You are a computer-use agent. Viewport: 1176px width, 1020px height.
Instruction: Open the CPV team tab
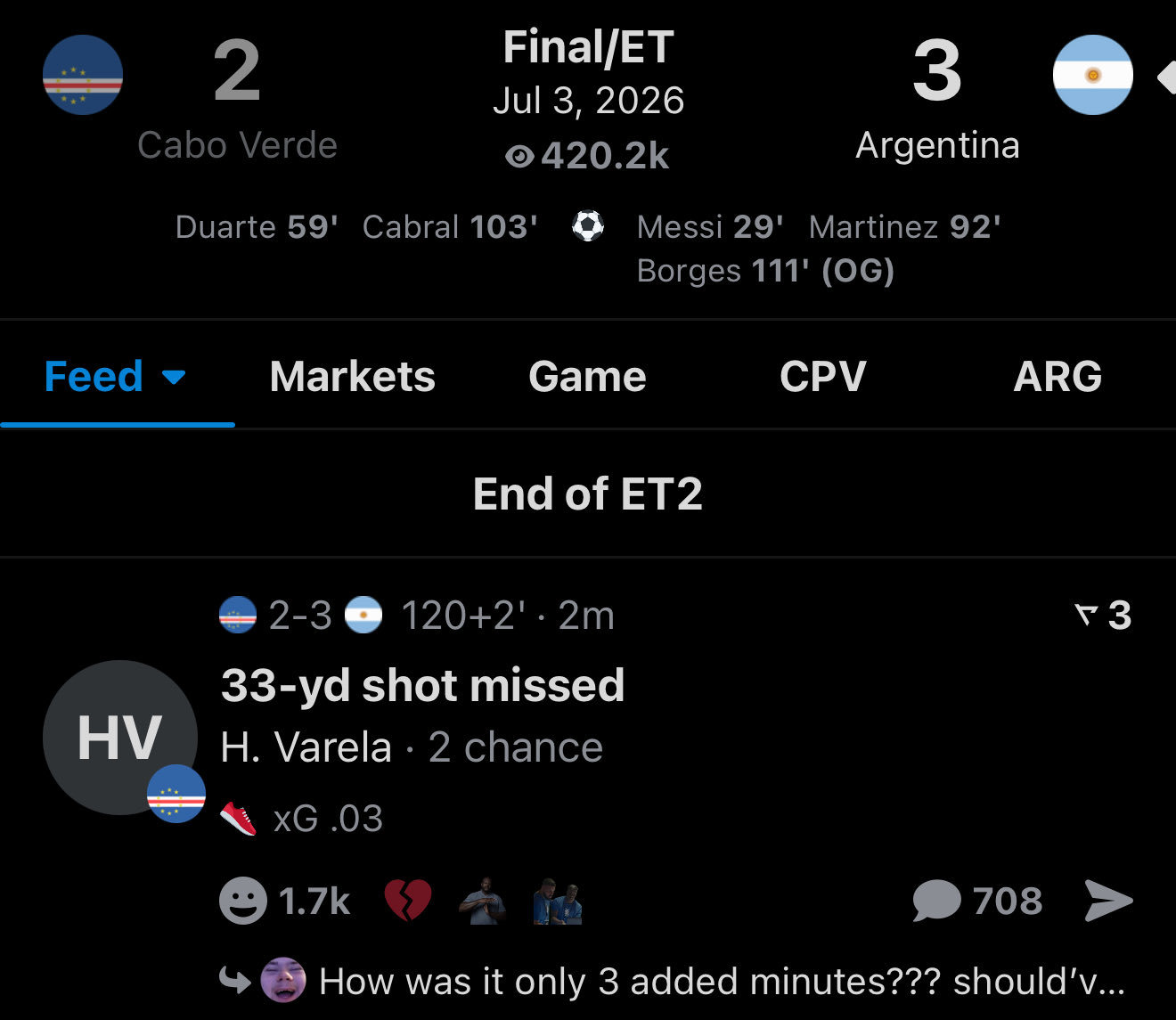point(822,376)
